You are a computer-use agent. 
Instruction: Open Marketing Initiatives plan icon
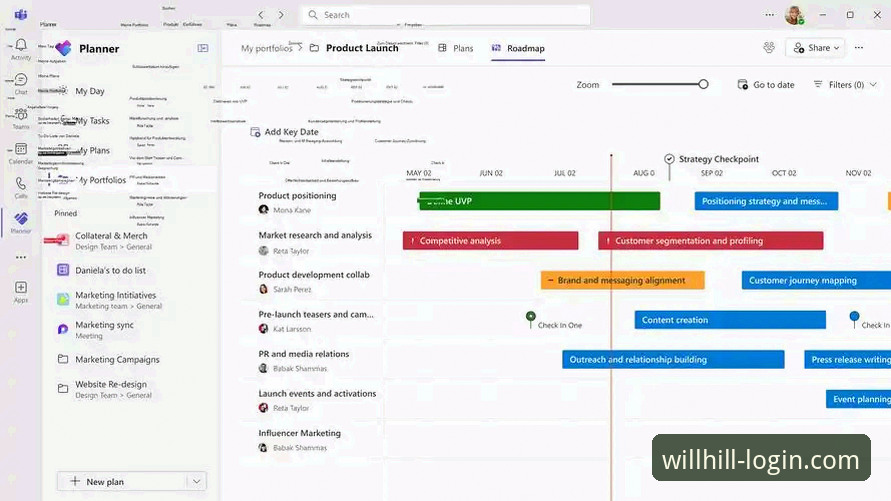[x=63, y=299]
